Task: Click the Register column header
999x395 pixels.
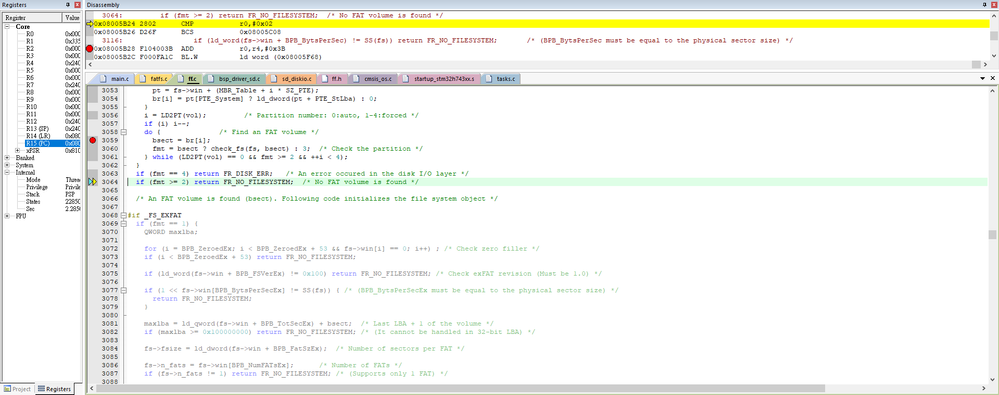Action: 31,18
